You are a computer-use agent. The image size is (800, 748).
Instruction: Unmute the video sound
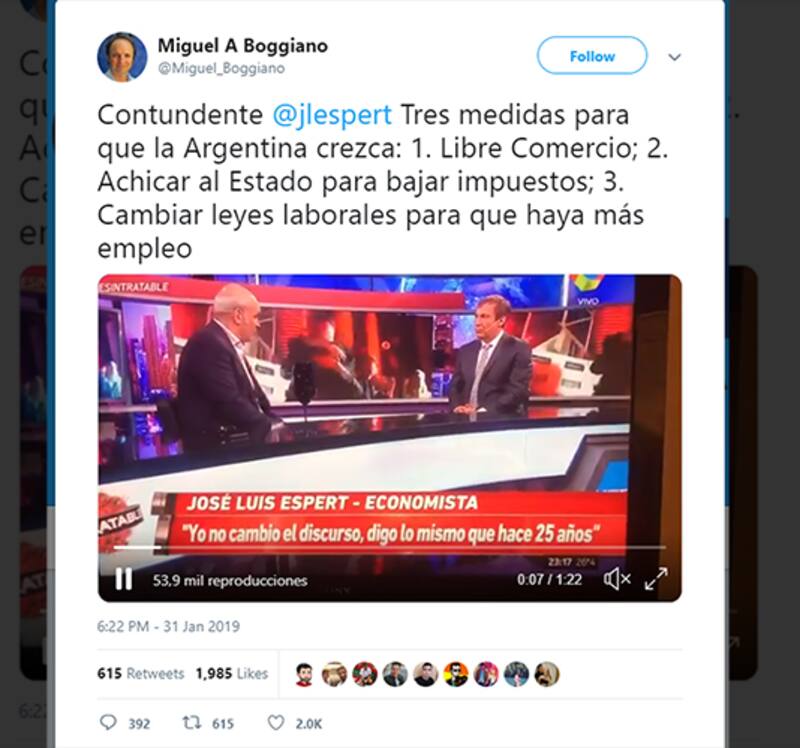pos(617,579)
